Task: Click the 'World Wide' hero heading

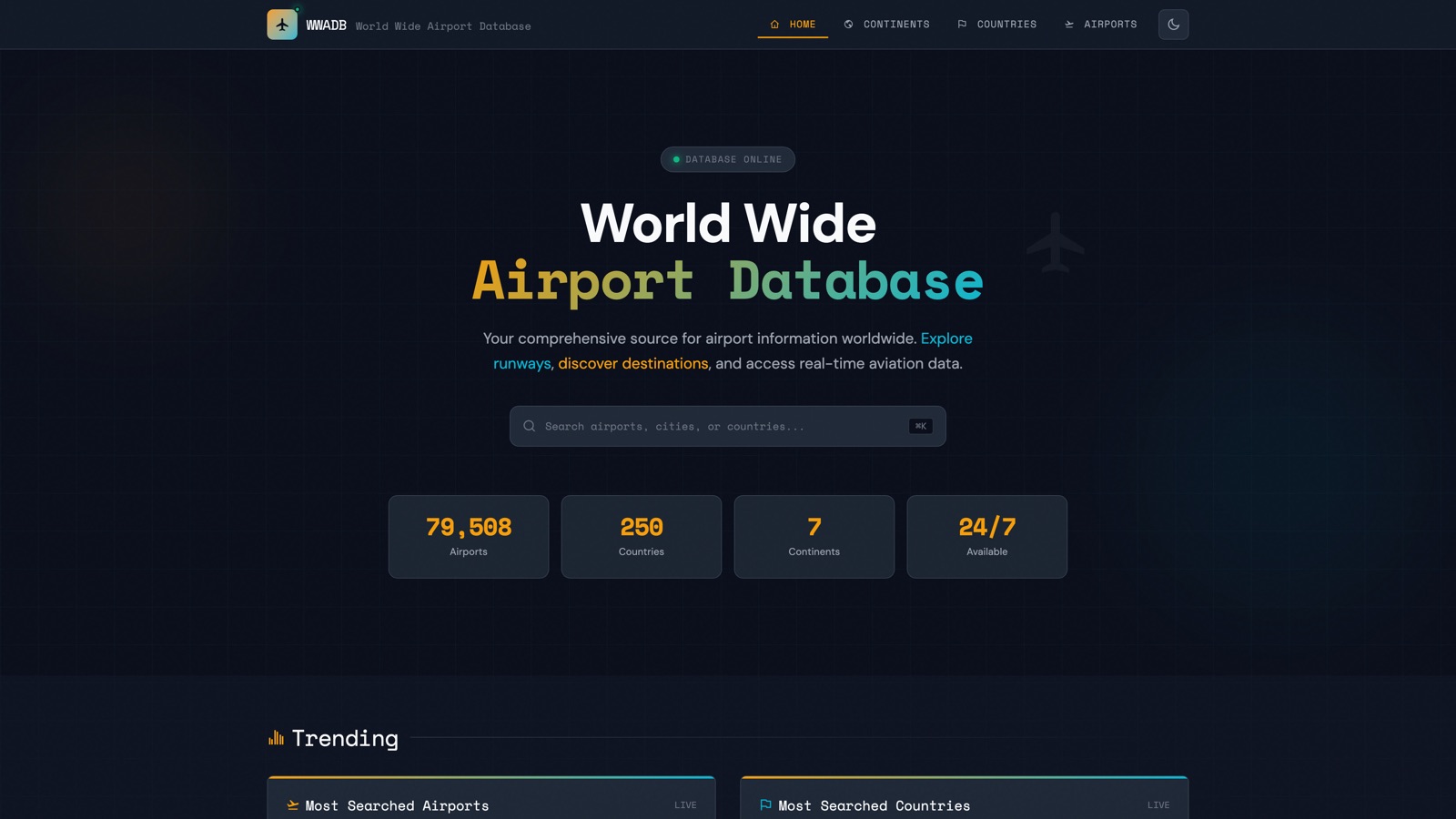Action: (728, 223)
